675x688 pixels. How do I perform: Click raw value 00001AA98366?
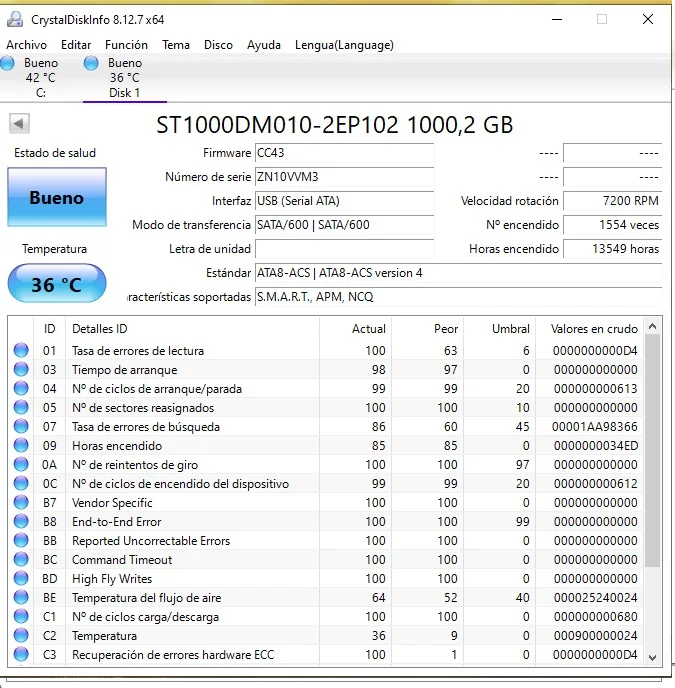click(594, 426)
